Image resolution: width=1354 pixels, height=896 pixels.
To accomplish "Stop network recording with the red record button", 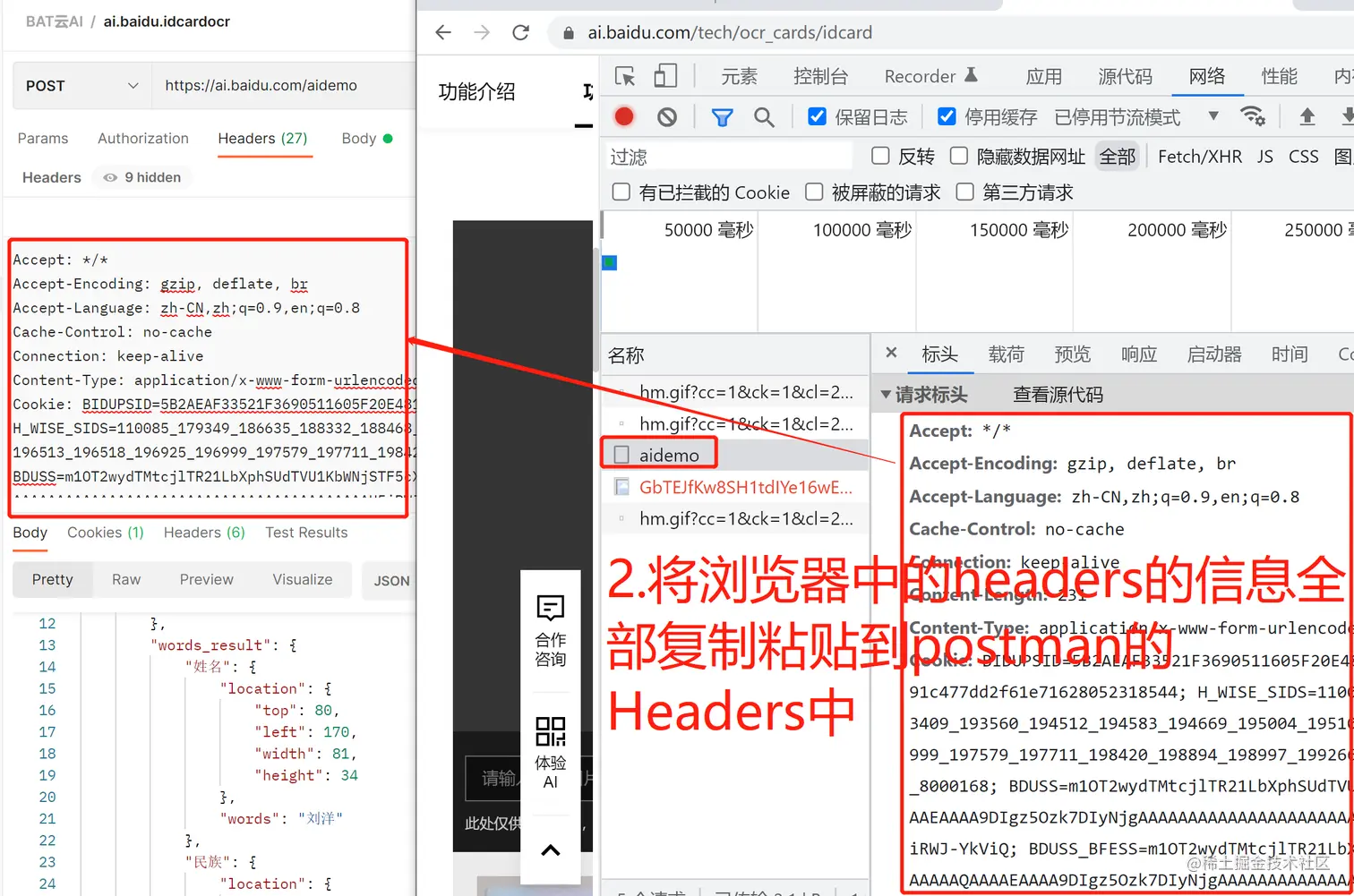I will point(624,116).
